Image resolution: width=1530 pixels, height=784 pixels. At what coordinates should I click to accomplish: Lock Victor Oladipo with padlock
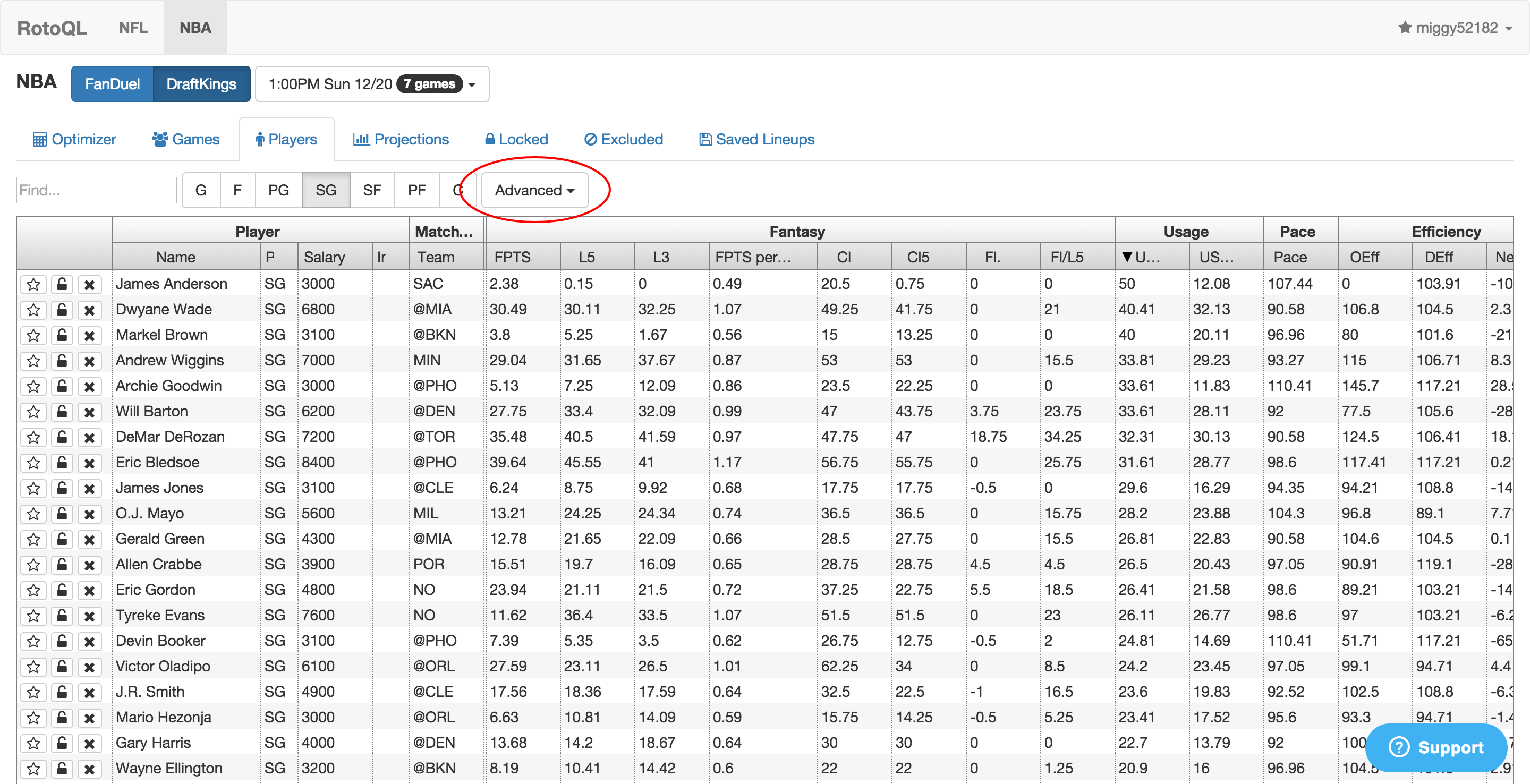pyautogui.click(x=61, y=668)
